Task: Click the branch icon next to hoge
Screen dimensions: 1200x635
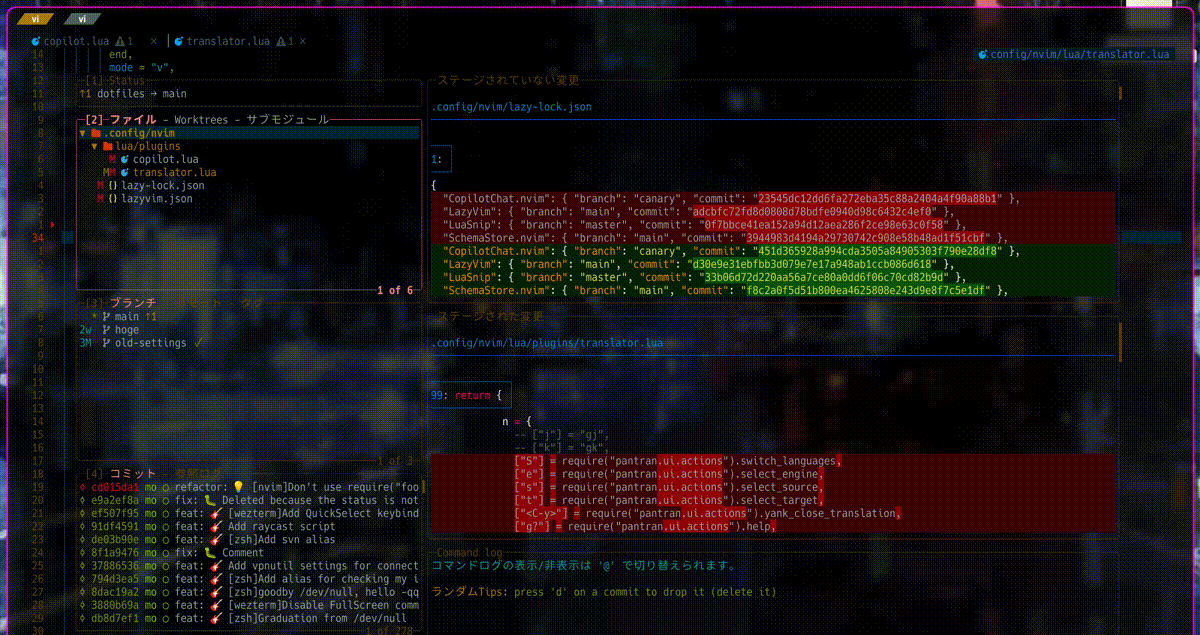Action: click(x=105, y=330)
